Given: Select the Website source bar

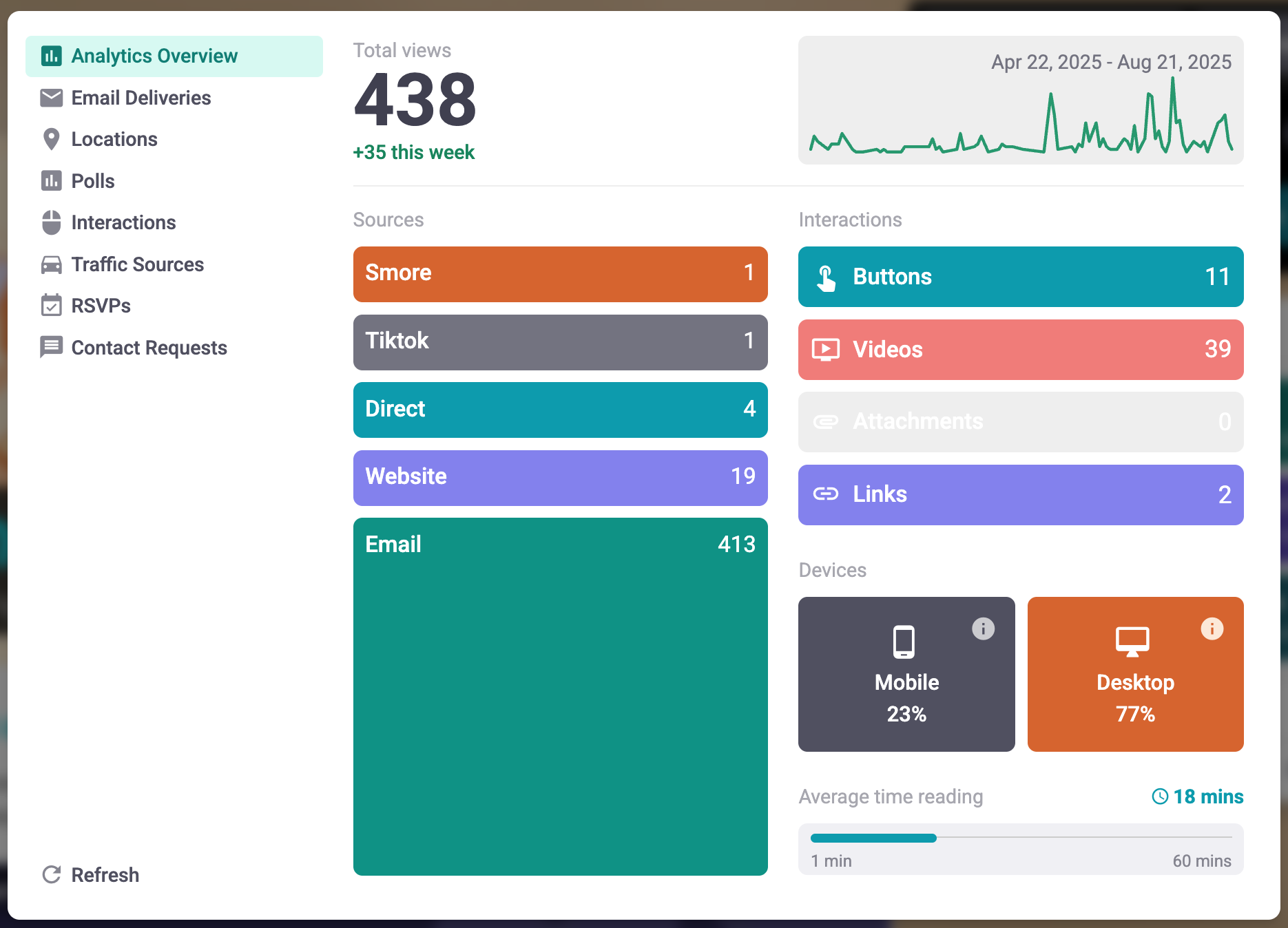Looking at the screenshot, I should coord(560,477).
